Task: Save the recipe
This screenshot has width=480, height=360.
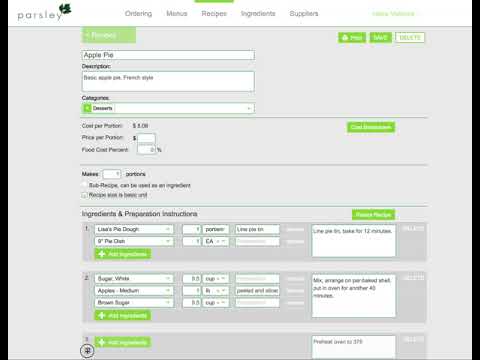Action: [380, 38]
